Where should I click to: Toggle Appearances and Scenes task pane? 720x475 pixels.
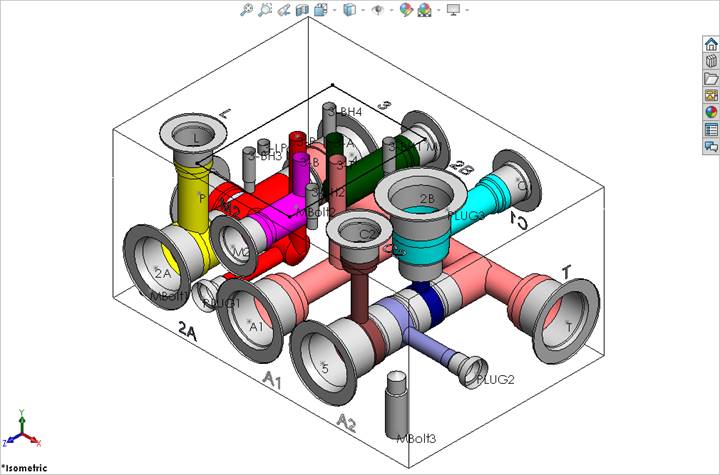(x=711, y=112)
